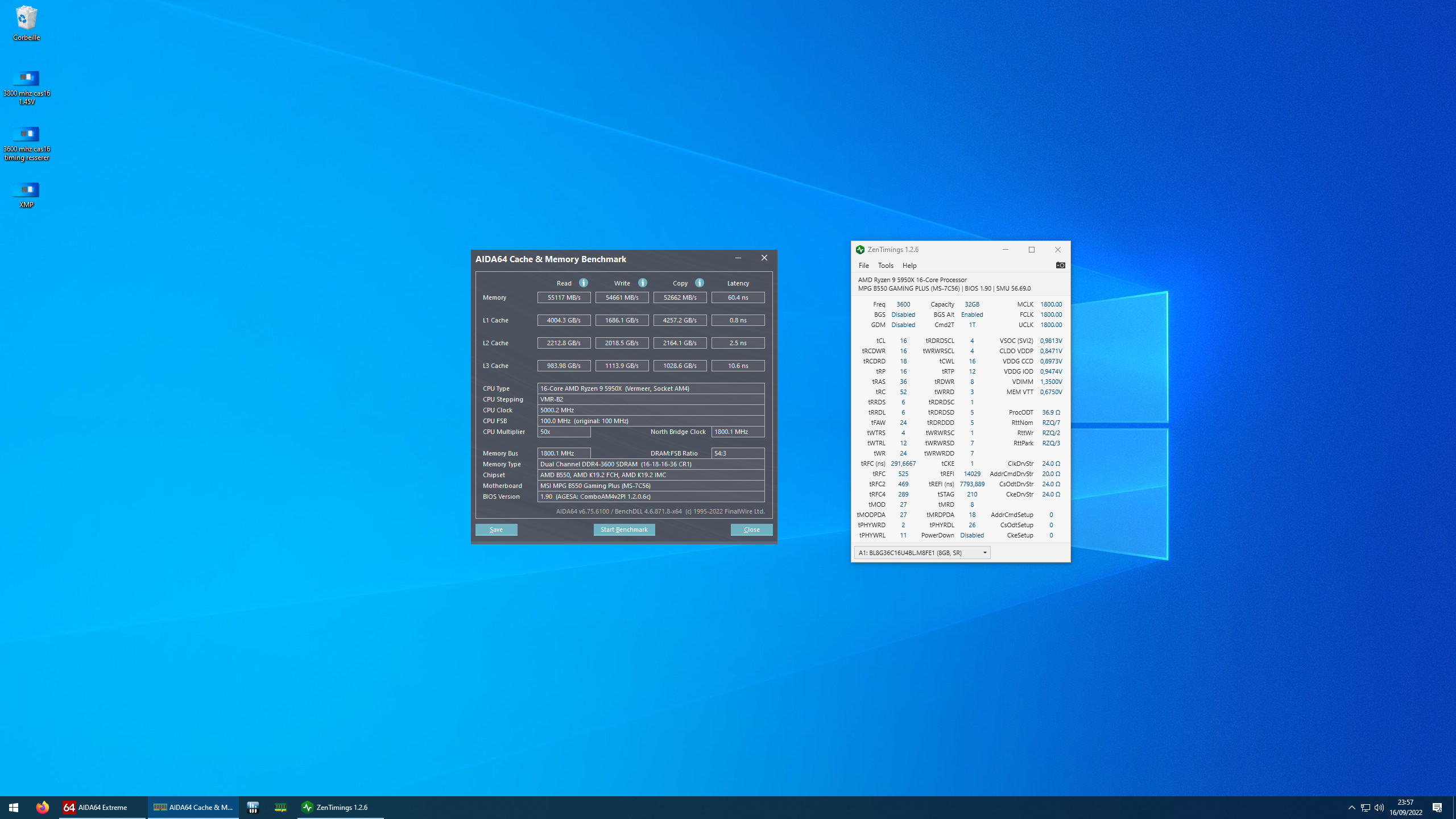
Task: Open the volume control tray icon
Action: pos(1379,807)
